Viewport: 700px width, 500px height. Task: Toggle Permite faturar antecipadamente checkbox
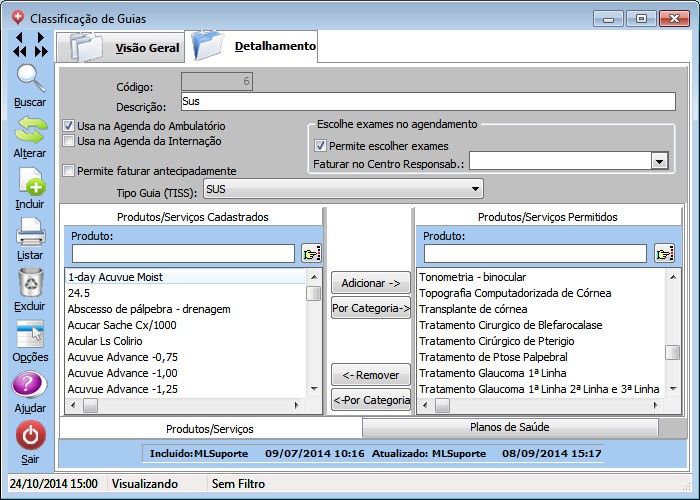(x=69, y=171)
